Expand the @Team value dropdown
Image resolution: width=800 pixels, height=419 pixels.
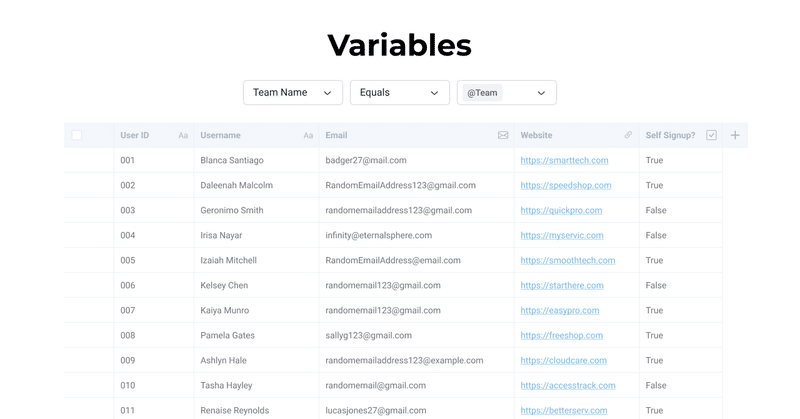(541, 93)
